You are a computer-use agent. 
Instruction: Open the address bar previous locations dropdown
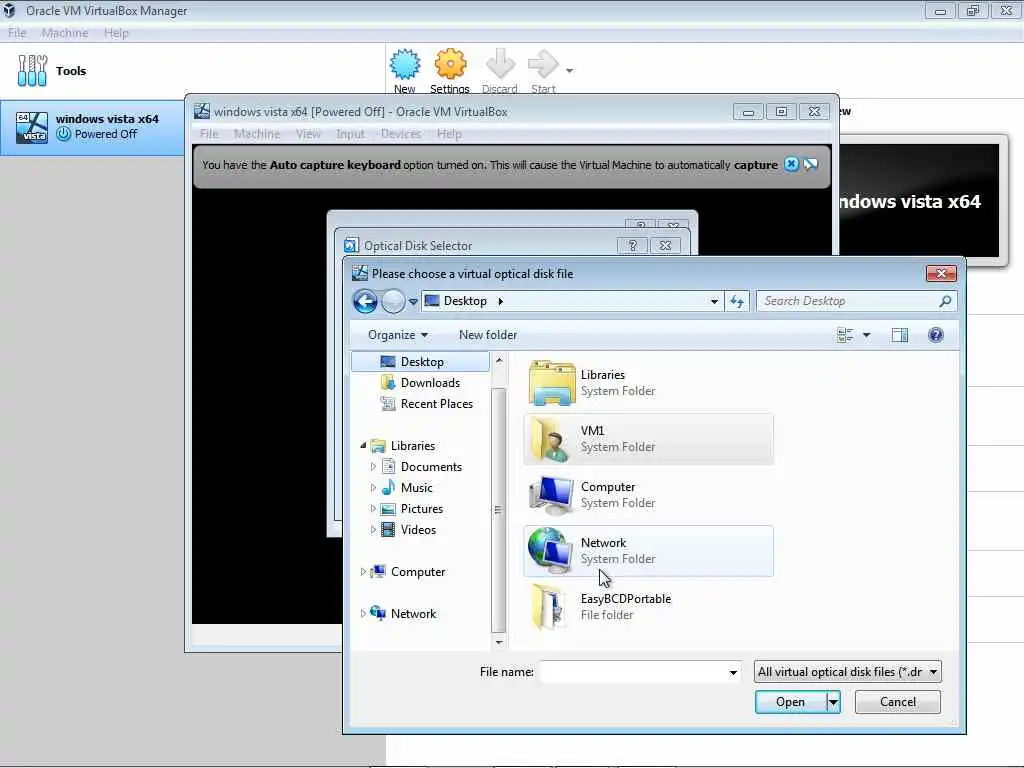pos(714,302)
